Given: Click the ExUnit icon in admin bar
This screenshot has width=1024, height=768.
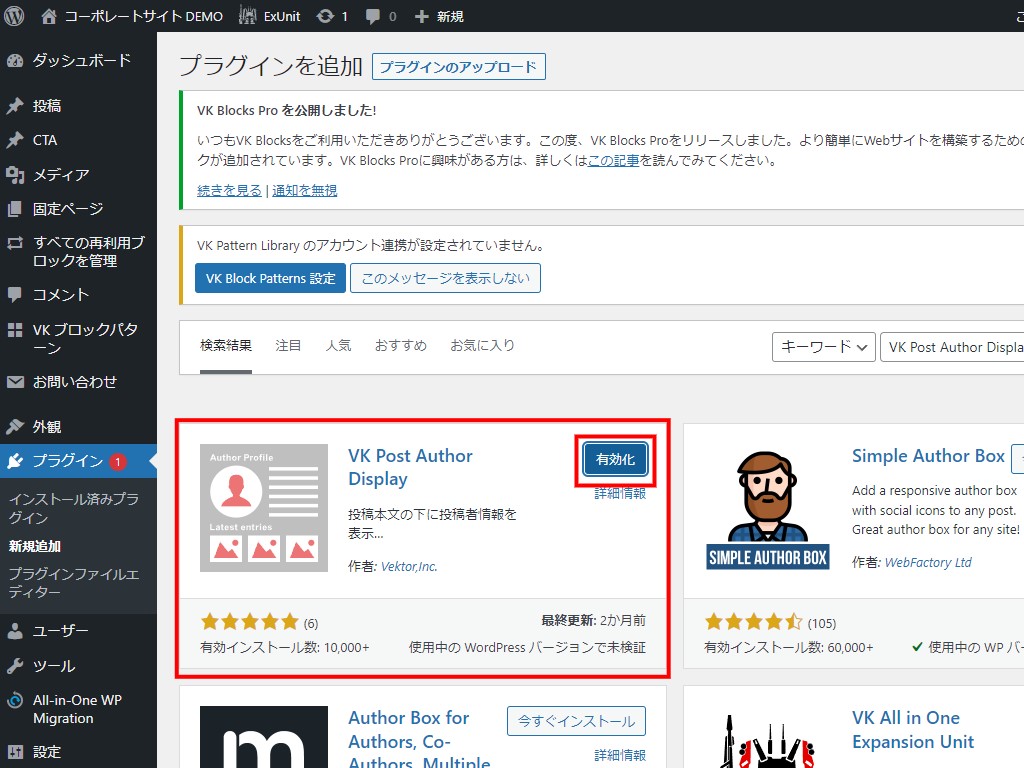Looking at the screenshot, I should coord(248,16).
